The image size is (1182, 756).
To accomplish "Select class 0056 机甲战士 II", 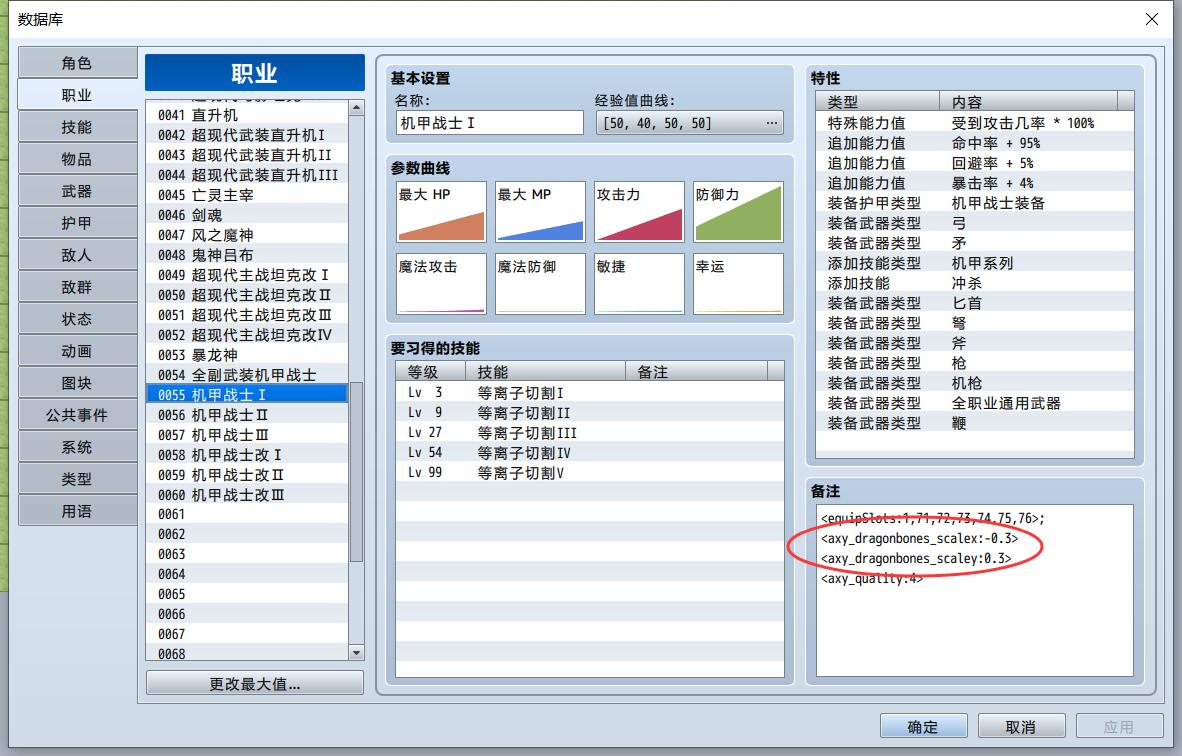I will pos(247,415).
